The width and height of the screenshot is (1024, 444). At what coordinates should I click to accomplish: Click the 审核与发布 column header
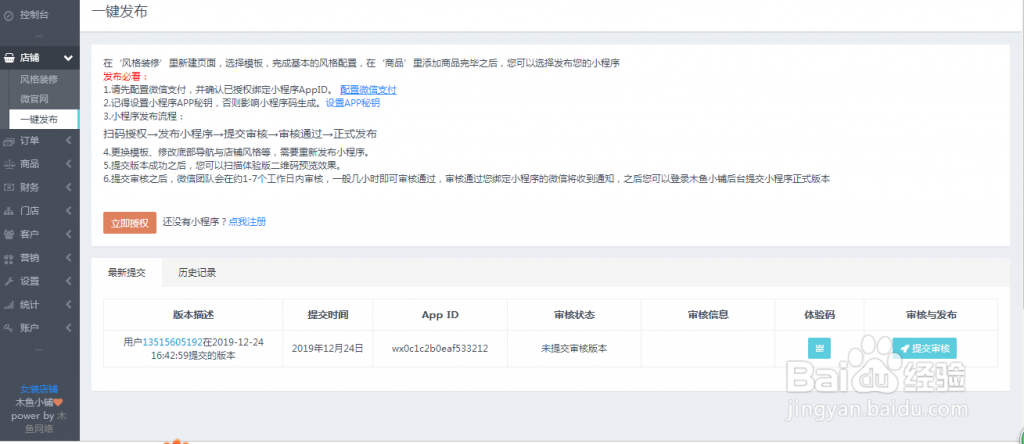pos(931,315)
